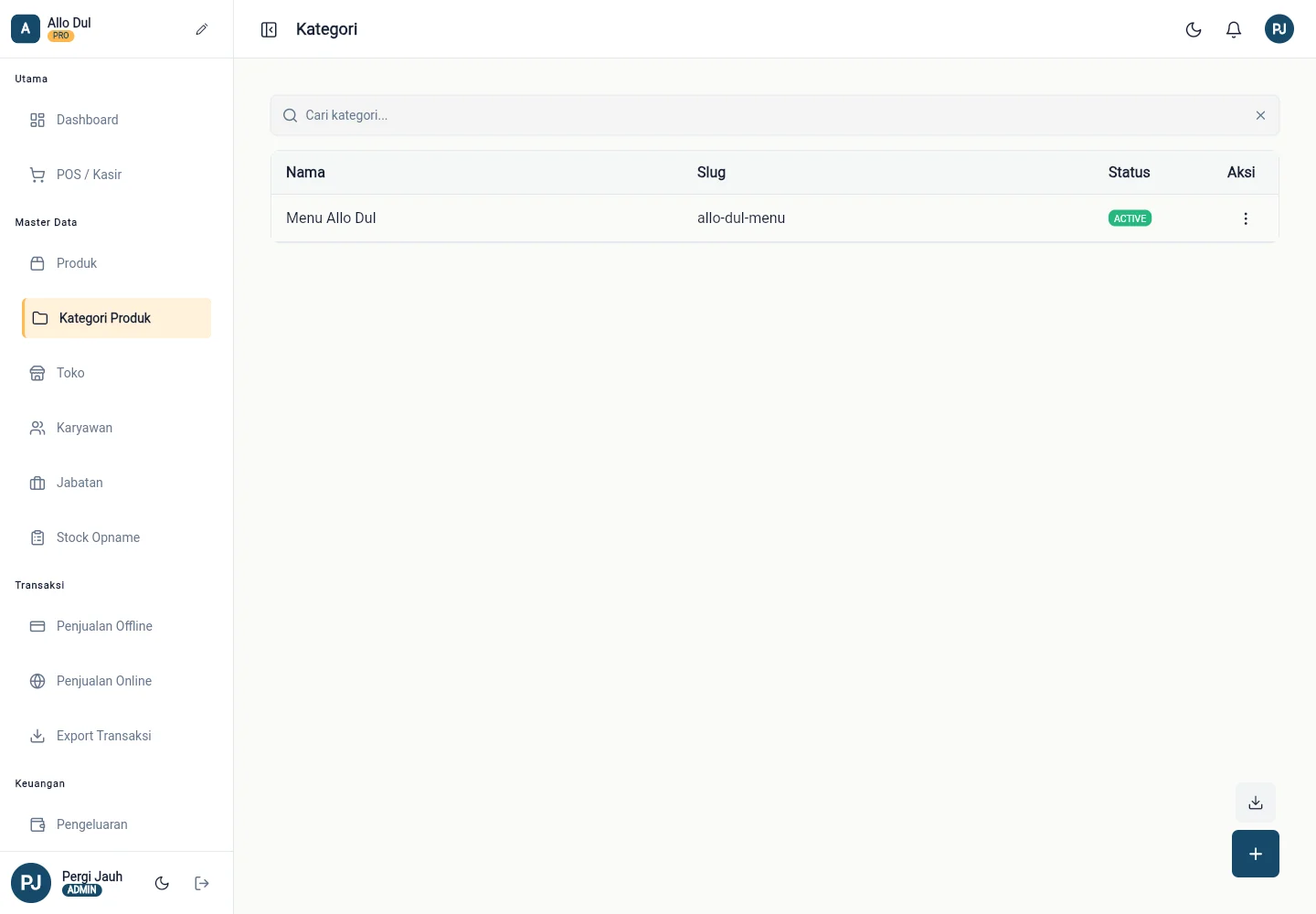Navigate to the Produk menu item
Image resolution: width=1316 pixels, height=914 pixels.
coord(116,263)
